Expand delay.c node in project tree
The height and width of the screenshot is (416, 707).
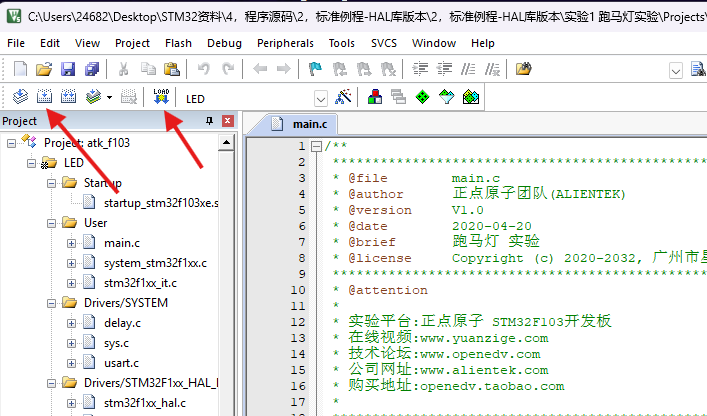(71, 323)
